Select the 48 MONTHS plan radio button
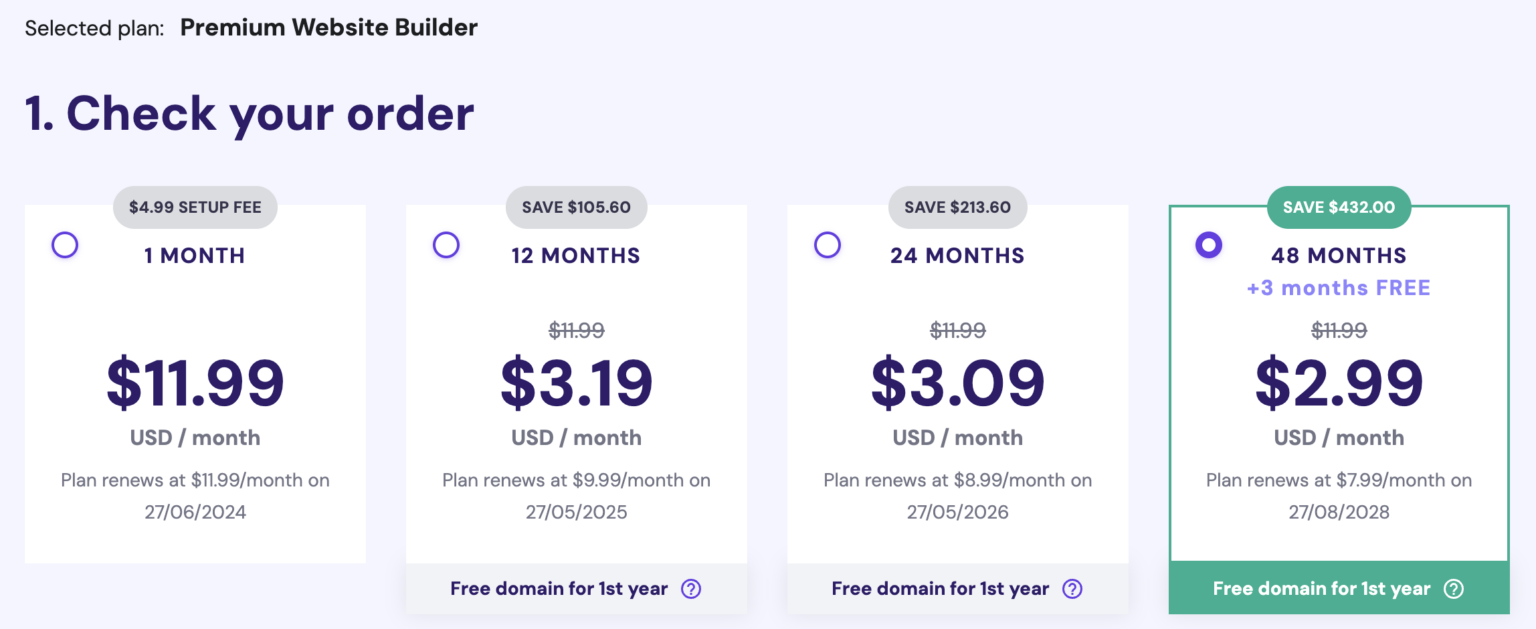 point(1208,244)
